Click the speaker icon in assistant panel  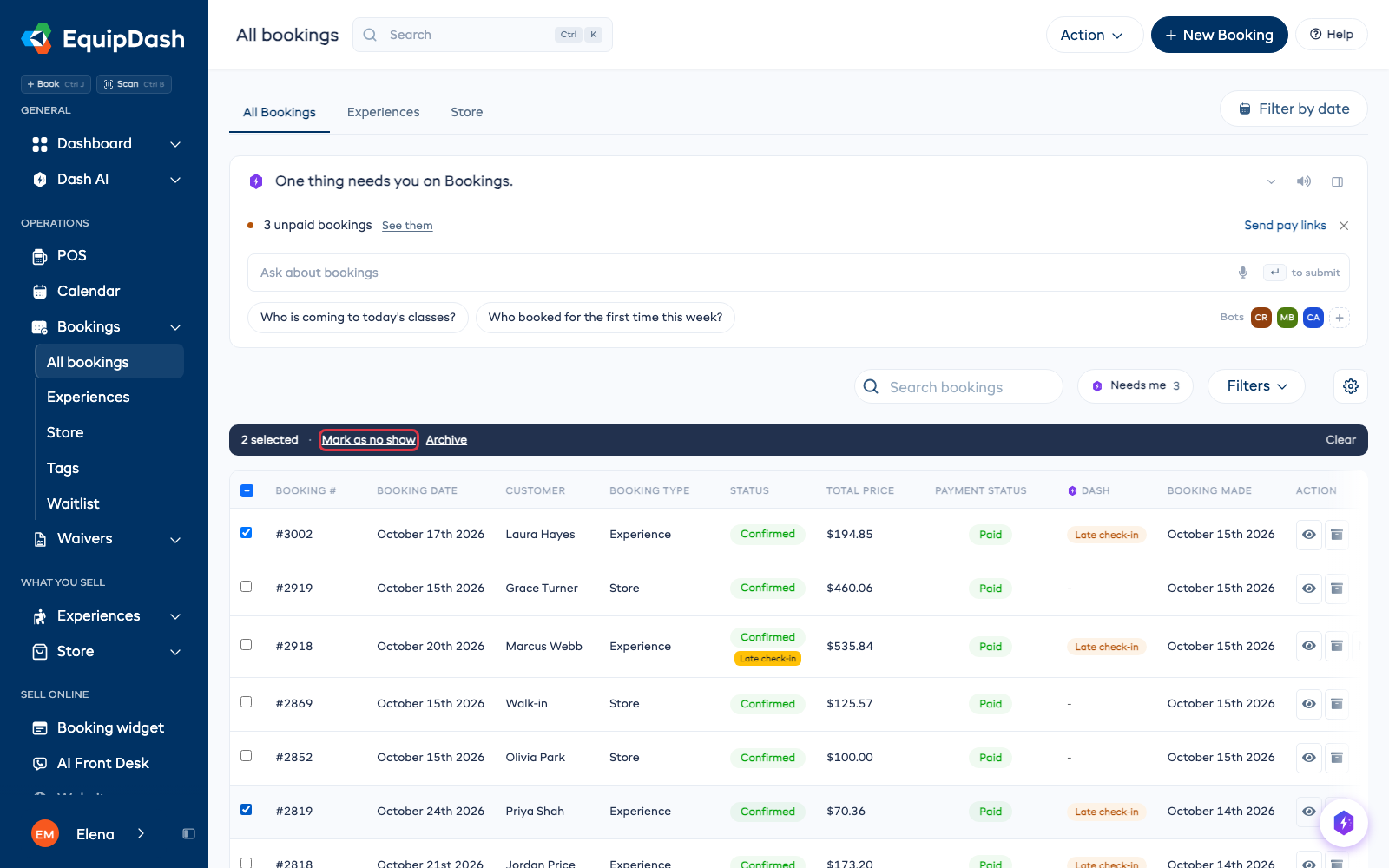coord(1304,181)
